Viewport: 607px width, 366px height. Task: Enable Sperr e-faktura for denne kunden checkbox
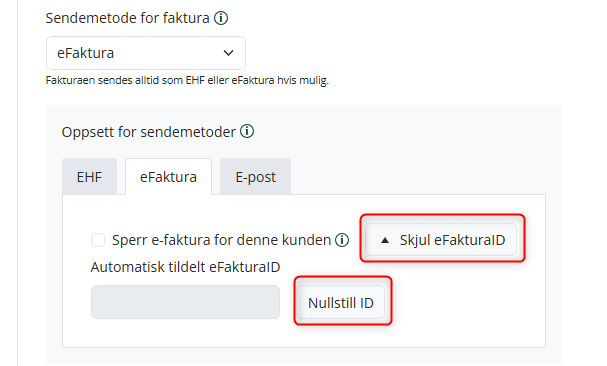tap(98, 240)
